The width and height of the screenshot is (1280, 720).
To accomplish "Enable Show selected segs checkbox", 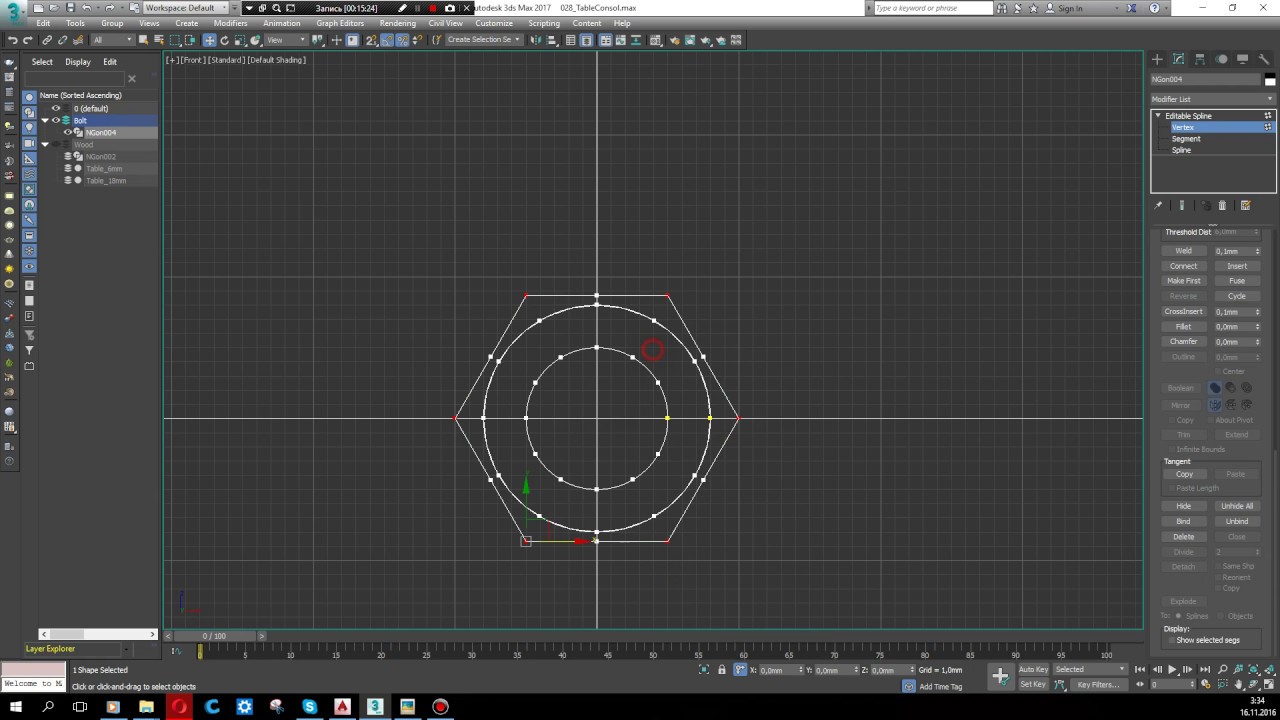I will 1171,640.
